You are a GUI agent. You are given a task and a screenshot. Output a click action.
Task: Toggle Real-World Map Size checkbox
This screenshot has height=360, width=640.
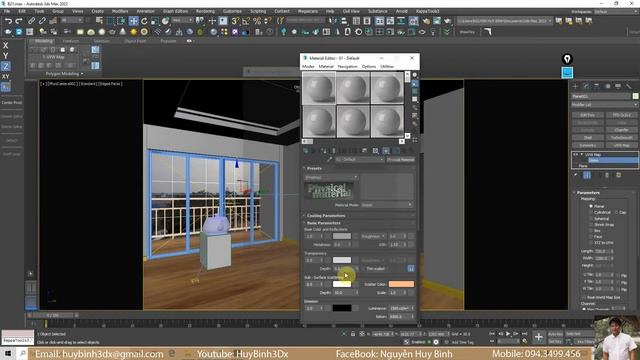coord(584,297)
